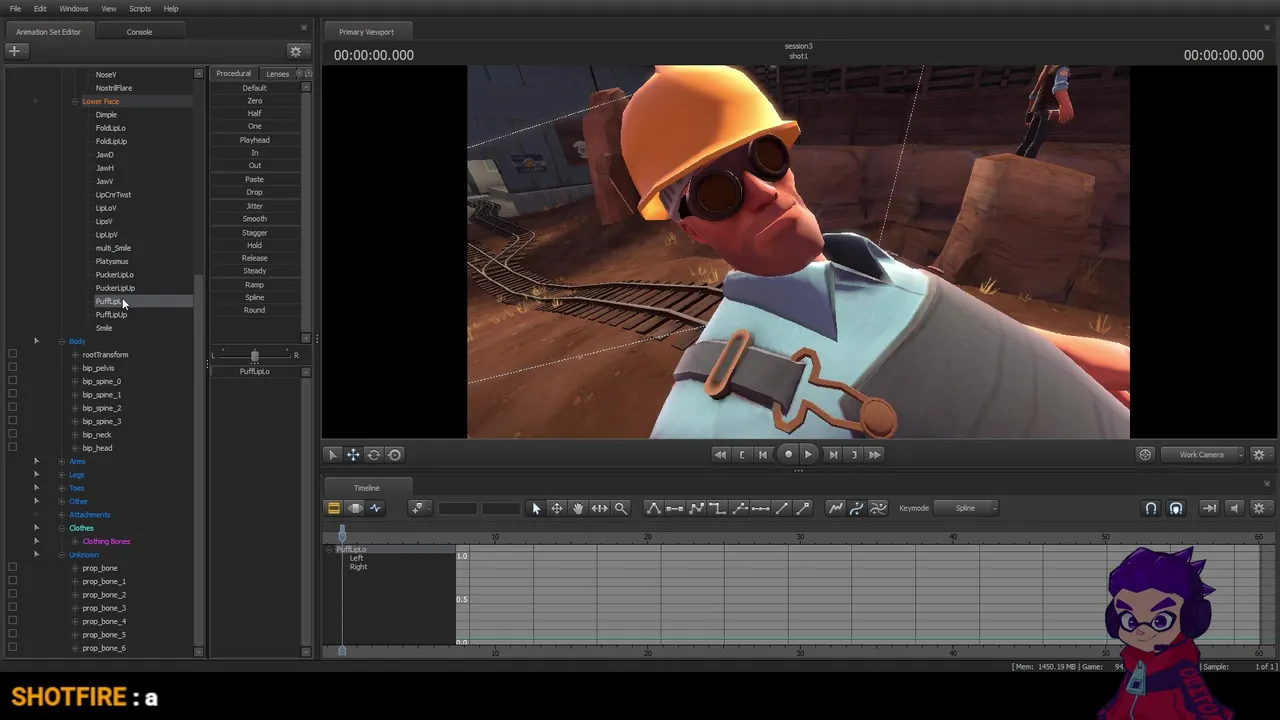This screenshot has height=720, width=1280.
Task: Apply the Zero procedural preset
Action: coord(255,101)
